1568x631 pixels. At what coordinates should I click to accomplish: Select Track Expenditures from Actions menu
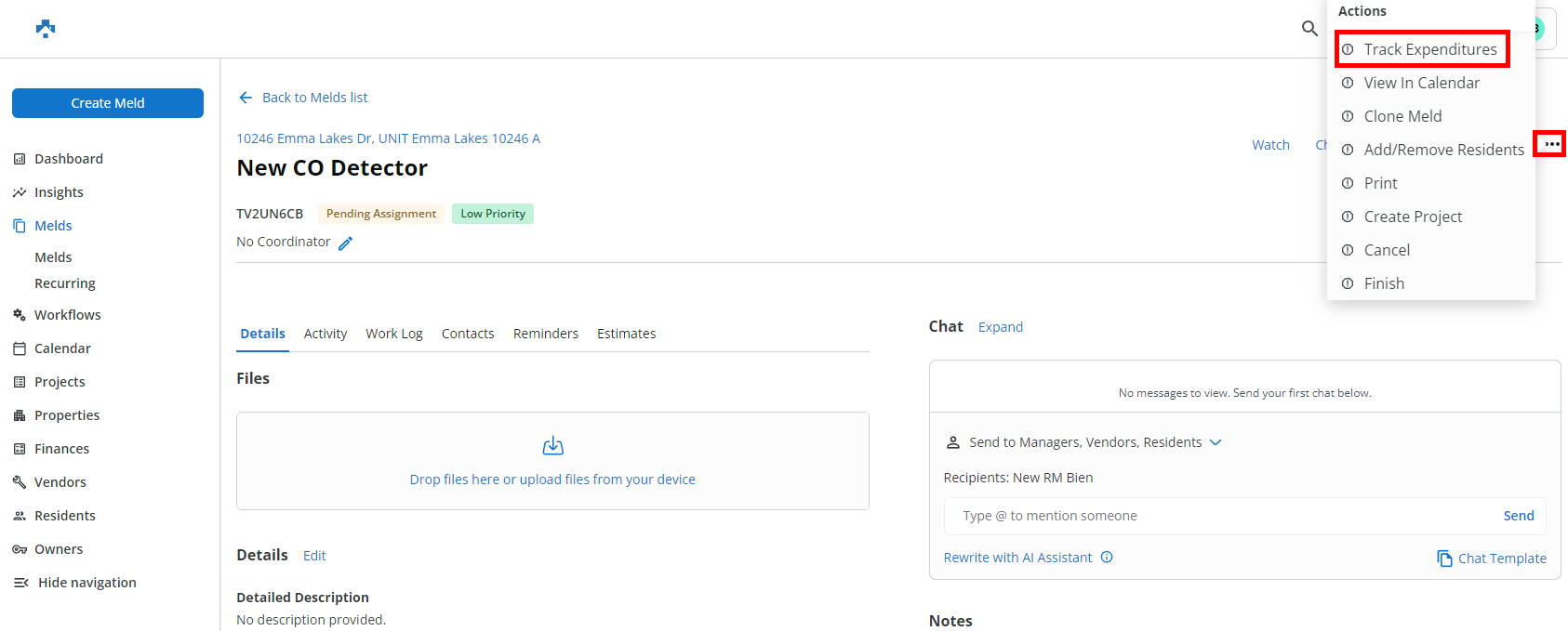point(1429,49)
